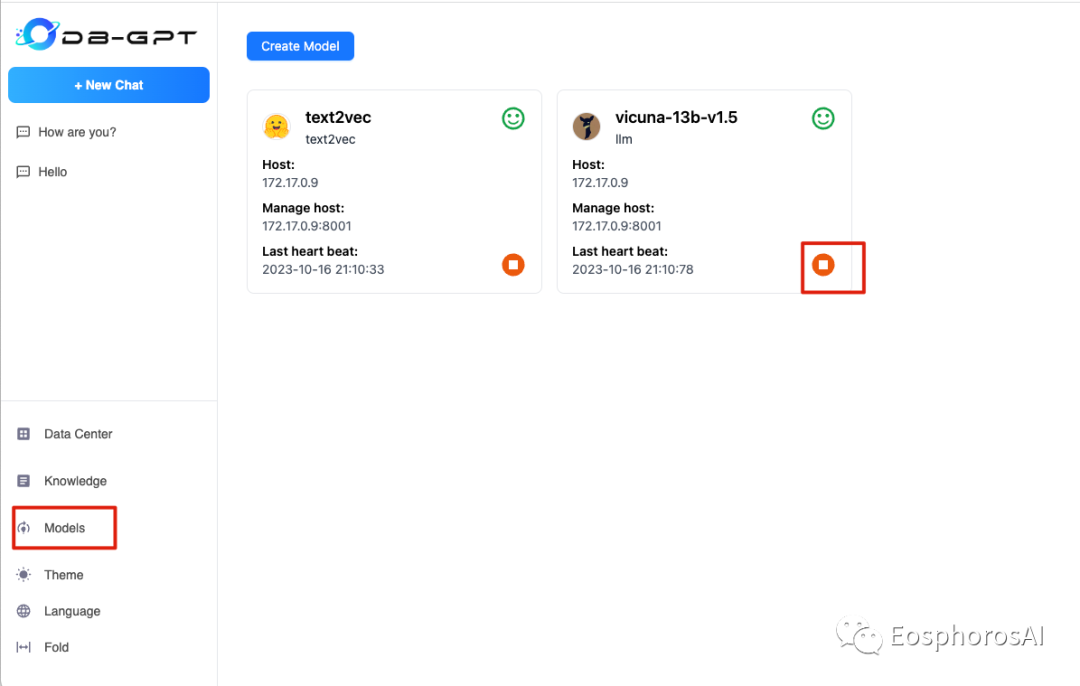
Task: Open the "How are you?" chat
Action: 77,132
